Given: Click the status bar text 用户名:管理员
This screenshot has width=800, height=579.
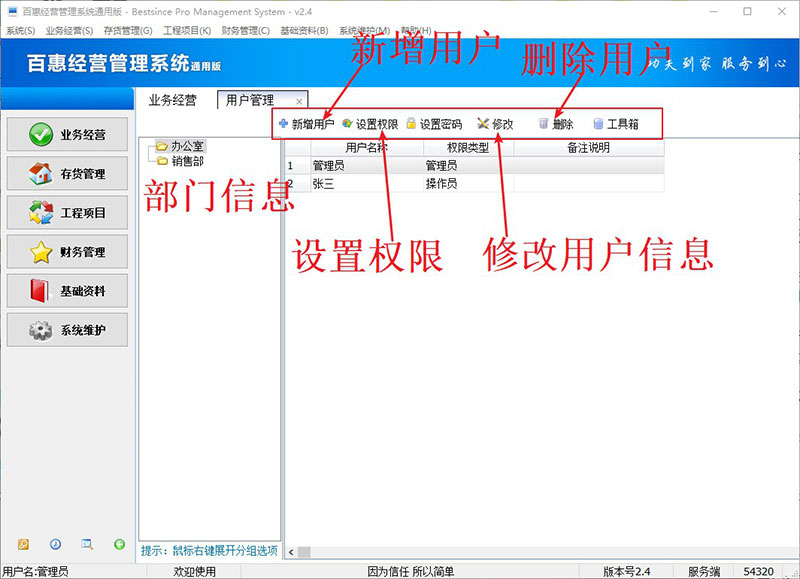Looking at the screenshot, I should (35, 571).
